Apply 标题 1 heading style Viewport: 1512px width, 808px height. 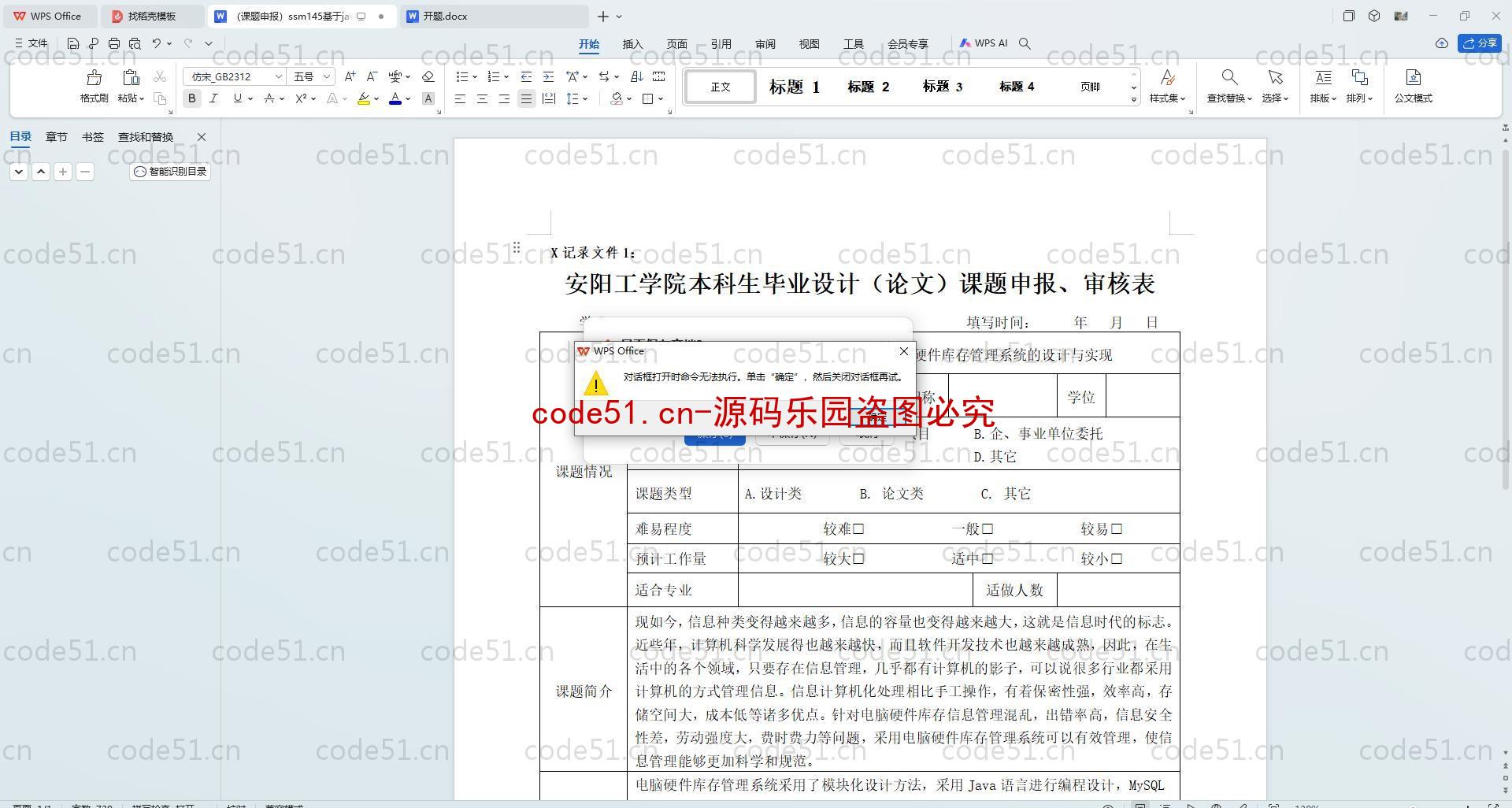coord(794,87)
